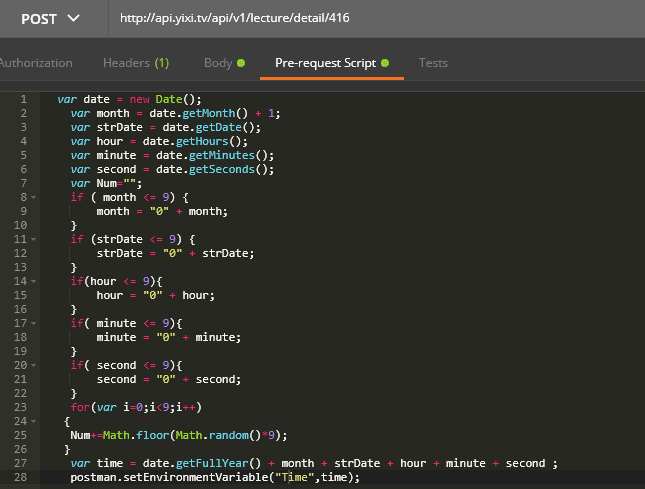Click on 'getMonth' in line 2
Image resolution: width=645 pixels, height=489 pixels.
click(x=209, y=114)
